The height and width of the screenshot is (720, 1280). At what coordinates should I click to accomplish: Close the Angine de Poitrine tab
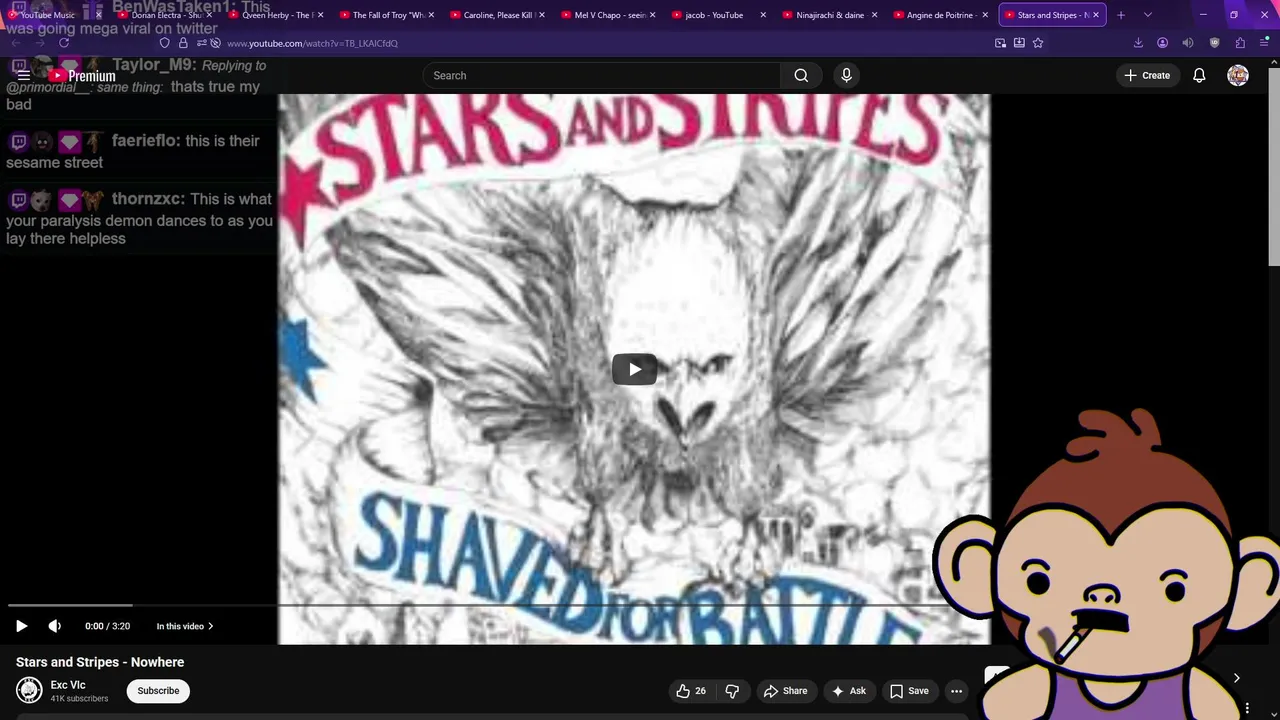[985, 15]
